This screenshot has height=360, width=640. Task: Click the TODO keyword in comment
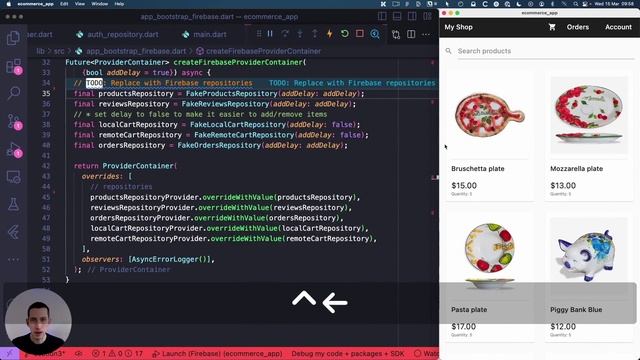pyautogui.click(x=94, y=83)
